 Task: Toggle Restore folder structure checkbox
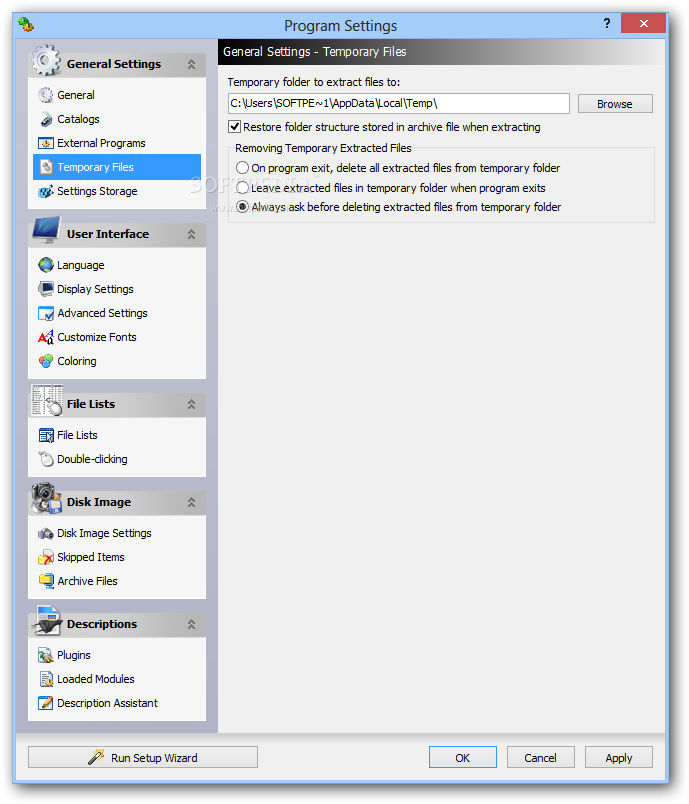[234, 127]
